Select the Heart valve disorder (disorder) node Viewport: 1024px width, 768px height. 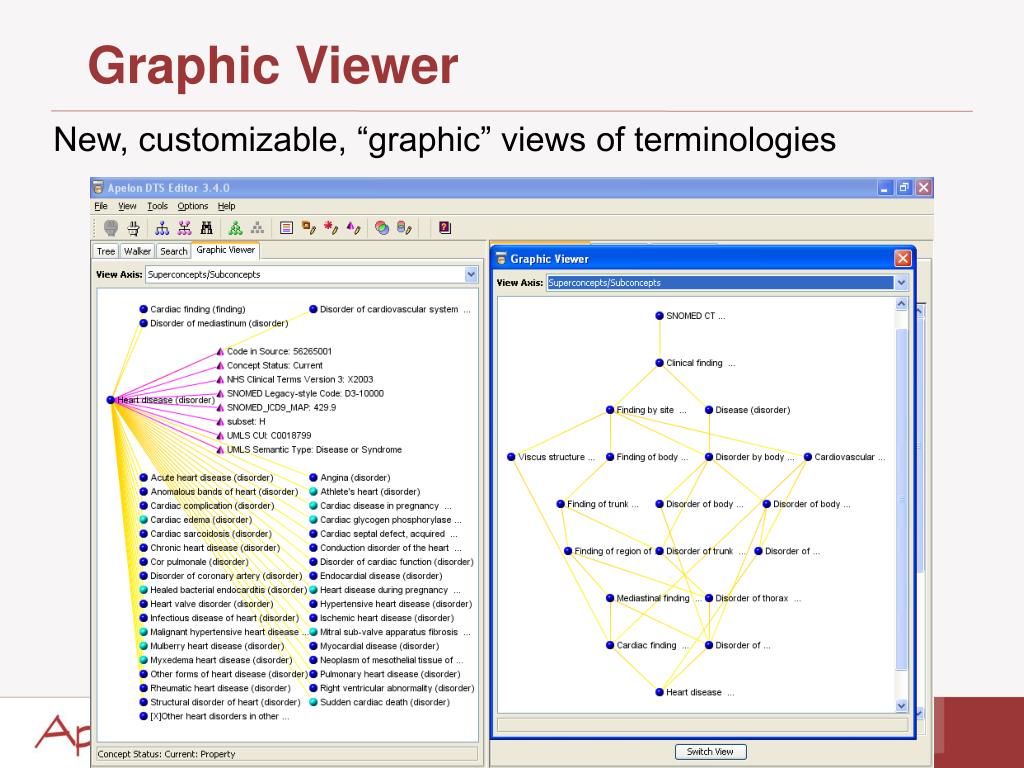206,604
